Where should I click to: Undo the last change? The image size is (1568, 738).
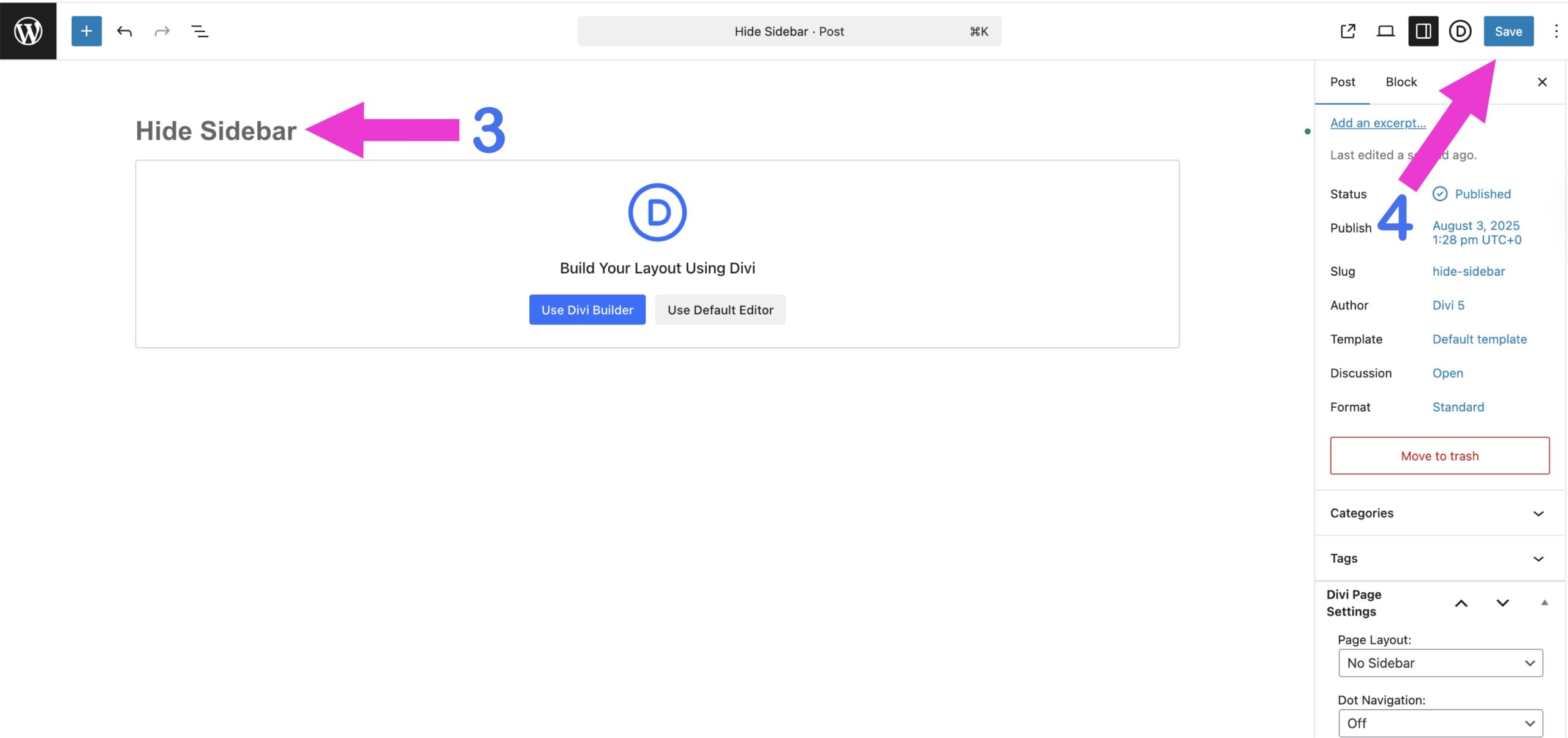[124, 31]
